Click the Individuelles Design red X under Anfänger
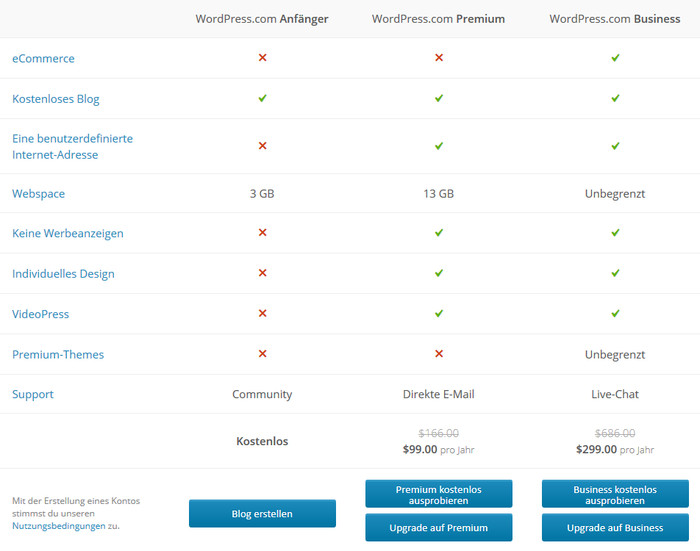700x551 pixels. [262, 272]
